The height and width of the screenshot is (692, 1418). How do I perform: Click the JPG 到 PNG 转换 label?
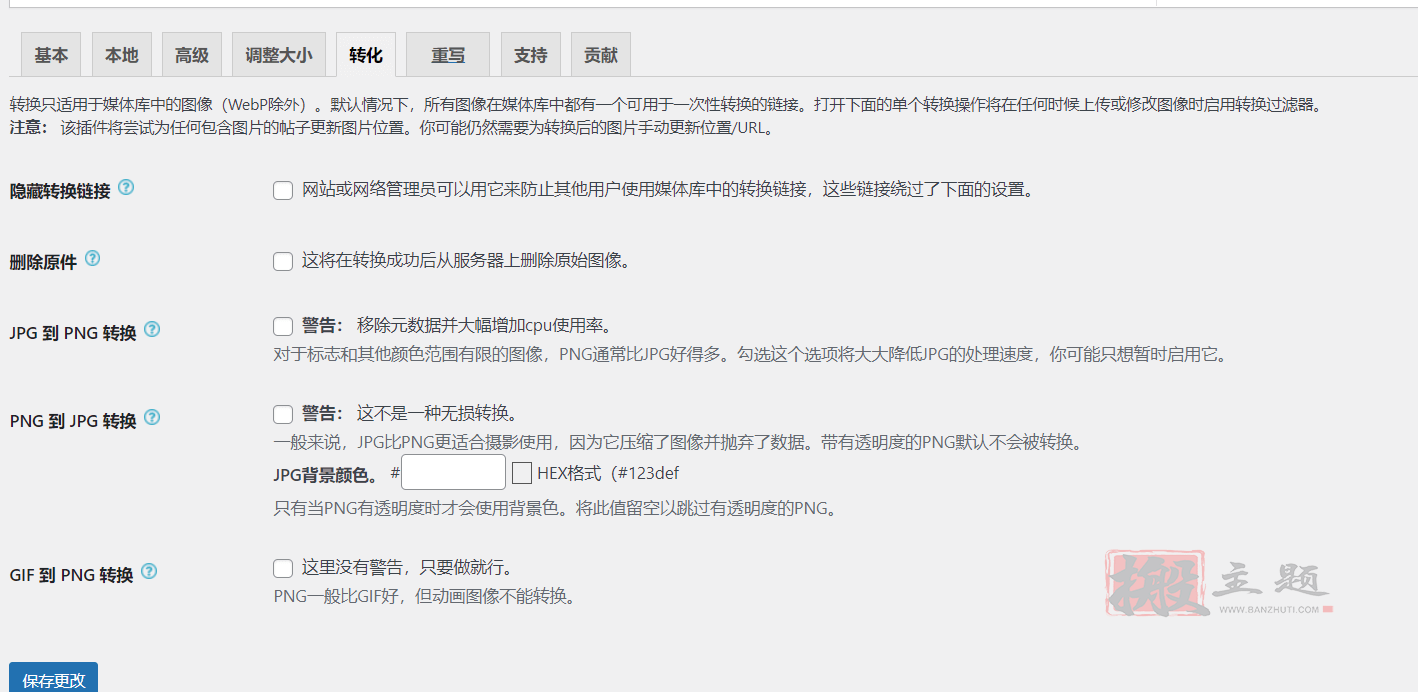73,333
